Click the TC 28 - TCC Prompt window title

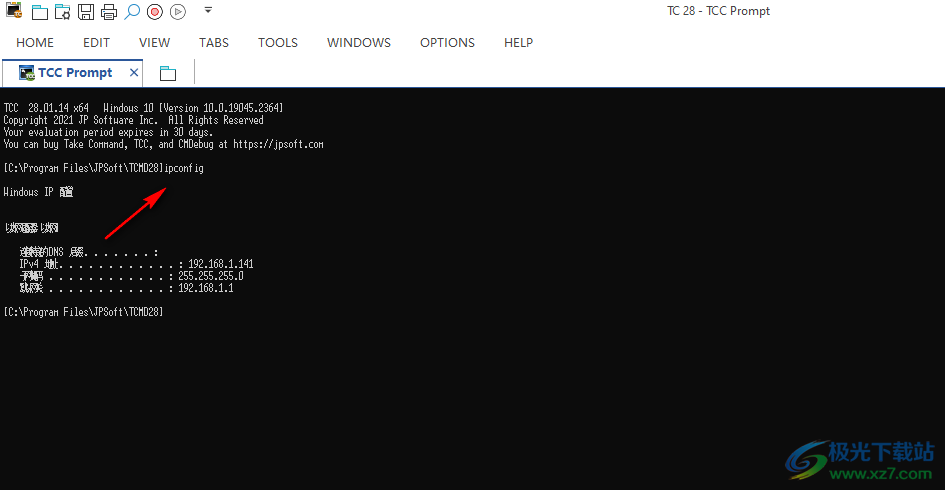tap(718, 11)
